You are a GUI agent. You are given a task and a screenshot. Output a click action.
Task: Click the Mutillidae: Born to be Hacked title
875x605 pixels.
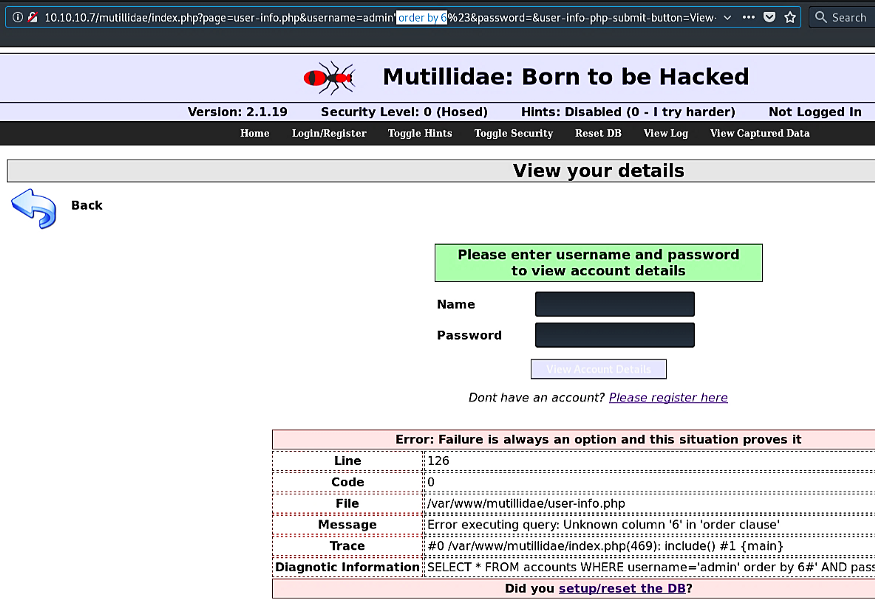click(565, 76)
